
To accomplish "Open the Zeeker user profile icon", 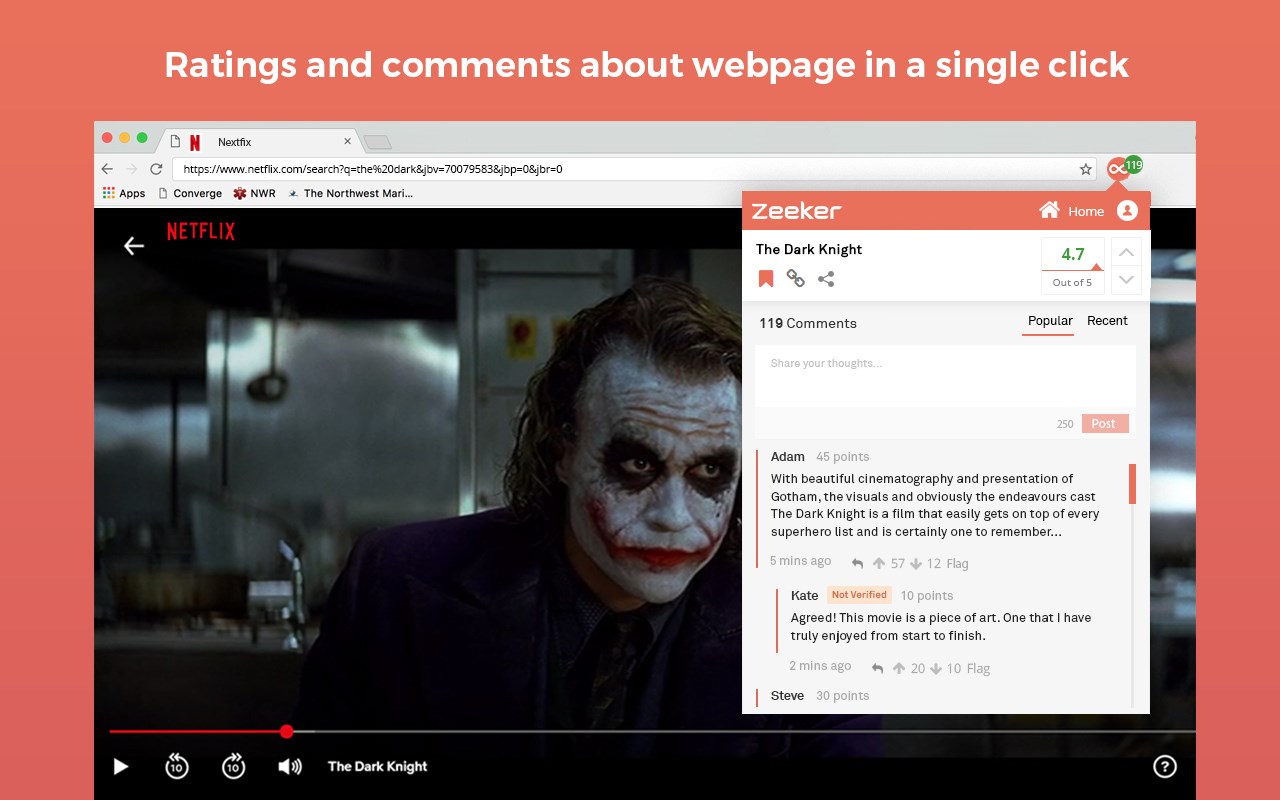I will (1127, 210).
